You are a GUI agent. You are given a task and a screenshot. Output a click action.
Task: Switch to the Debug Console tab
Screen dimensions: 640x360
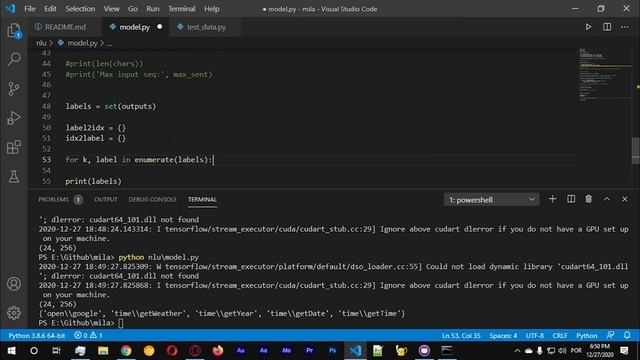click(152, 200)
